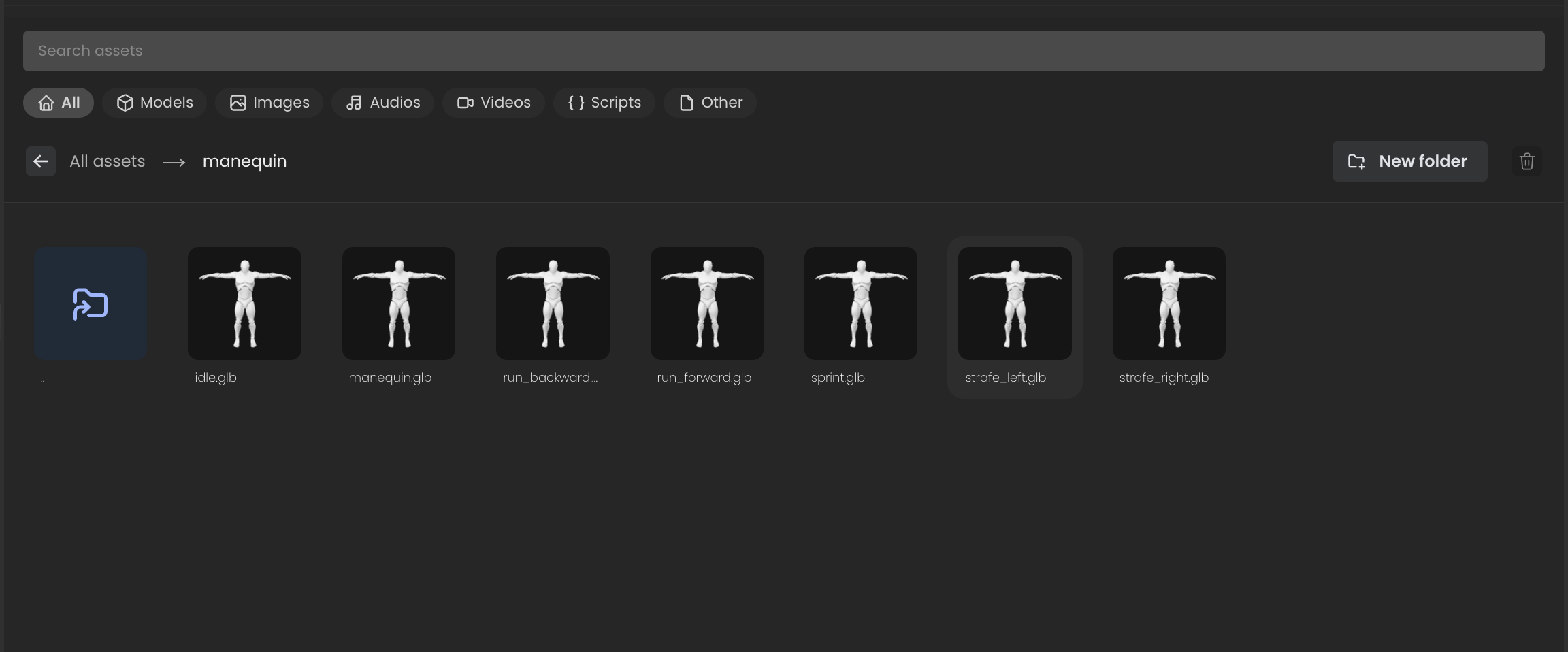
Task: Focus the Search assets field
Action: click(784, 51)
